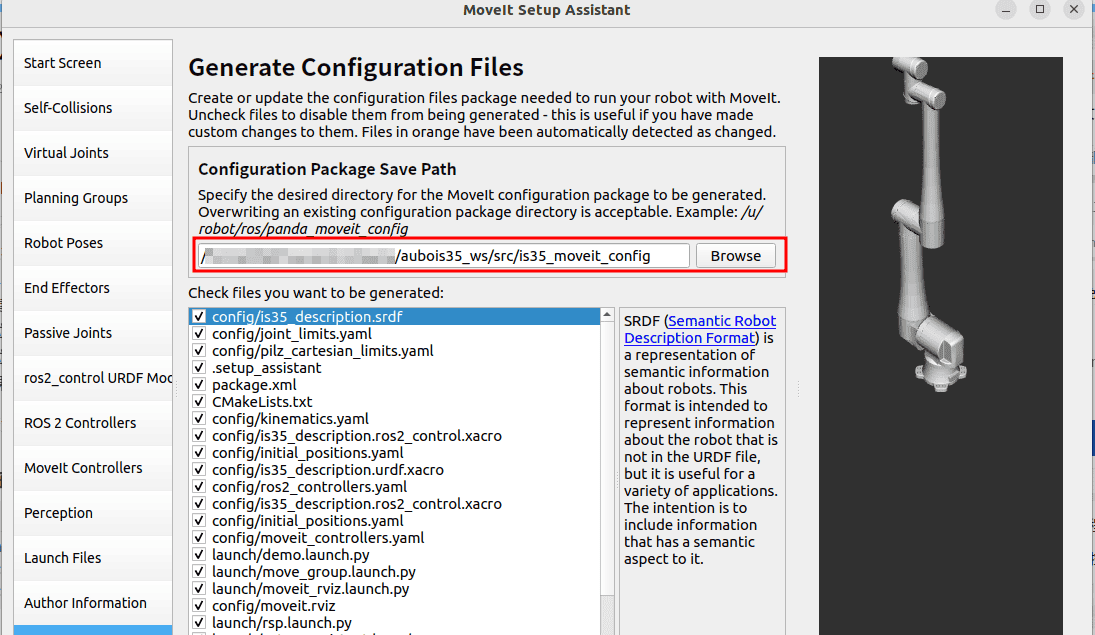Toggle launch/demo.launch.py checkbox
Image resolution: width=1095 pixels, height=635 pixels.
(x=199, y=555)
